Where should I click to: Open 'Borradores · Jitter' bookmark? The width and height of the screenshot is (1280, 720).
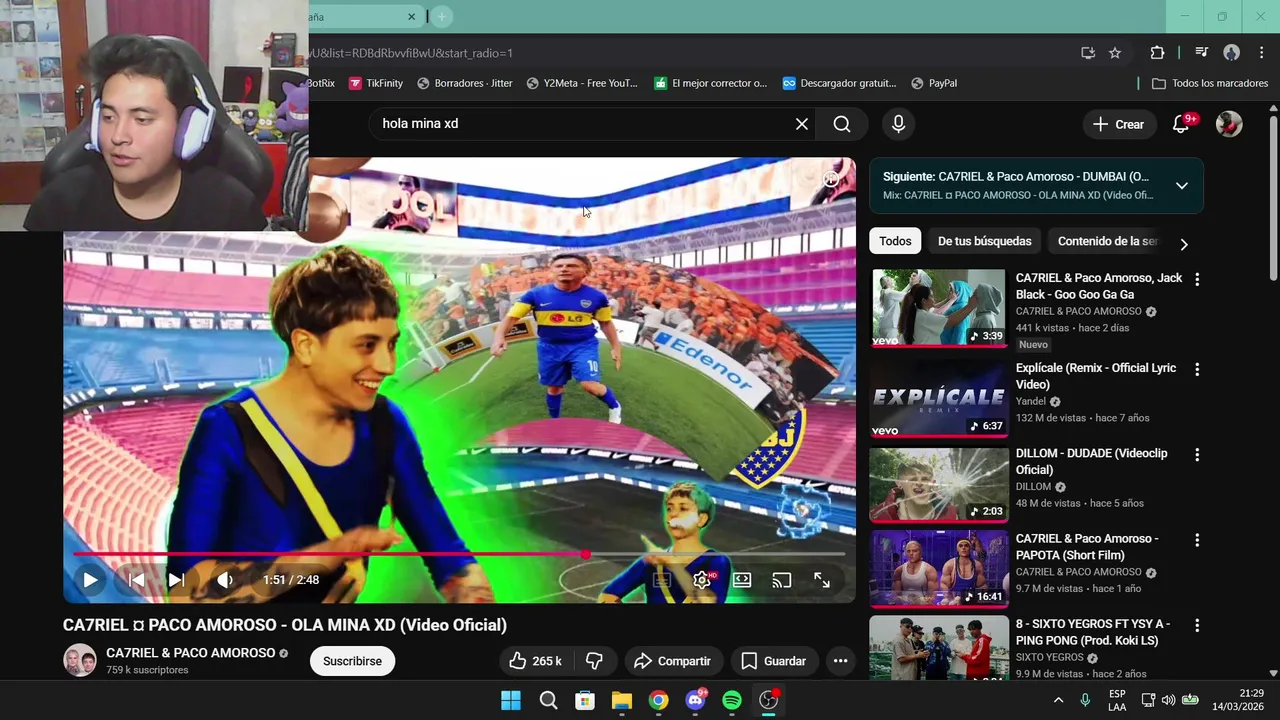coord(465,83)
